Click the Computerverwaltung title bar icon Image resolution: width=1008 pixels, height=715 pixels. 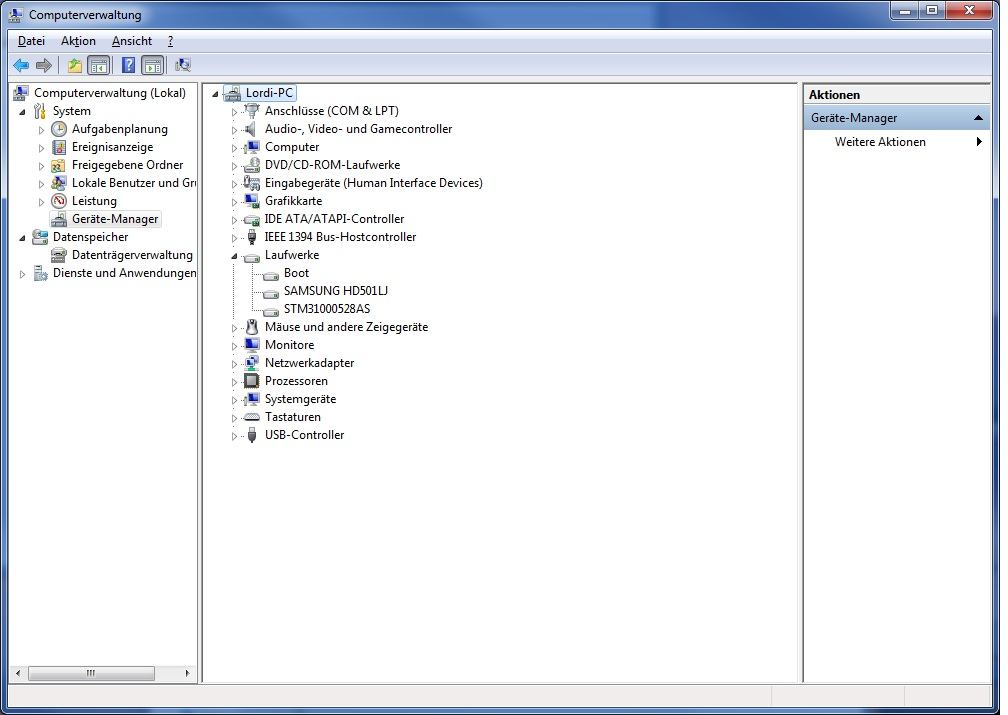point(16,14)
